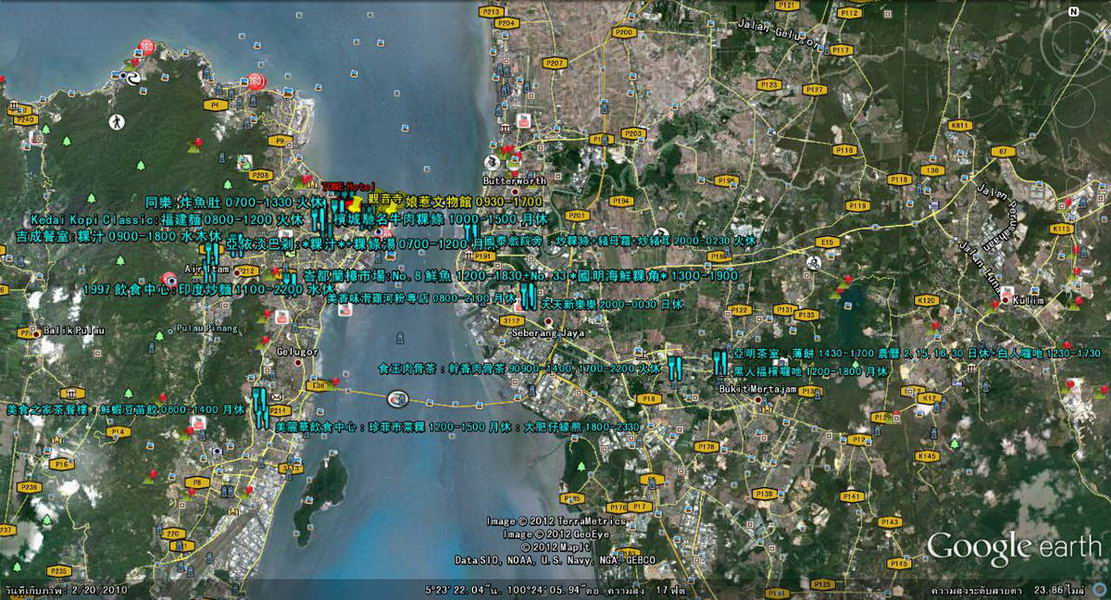Click the P200 road shield

pos(624,33)
